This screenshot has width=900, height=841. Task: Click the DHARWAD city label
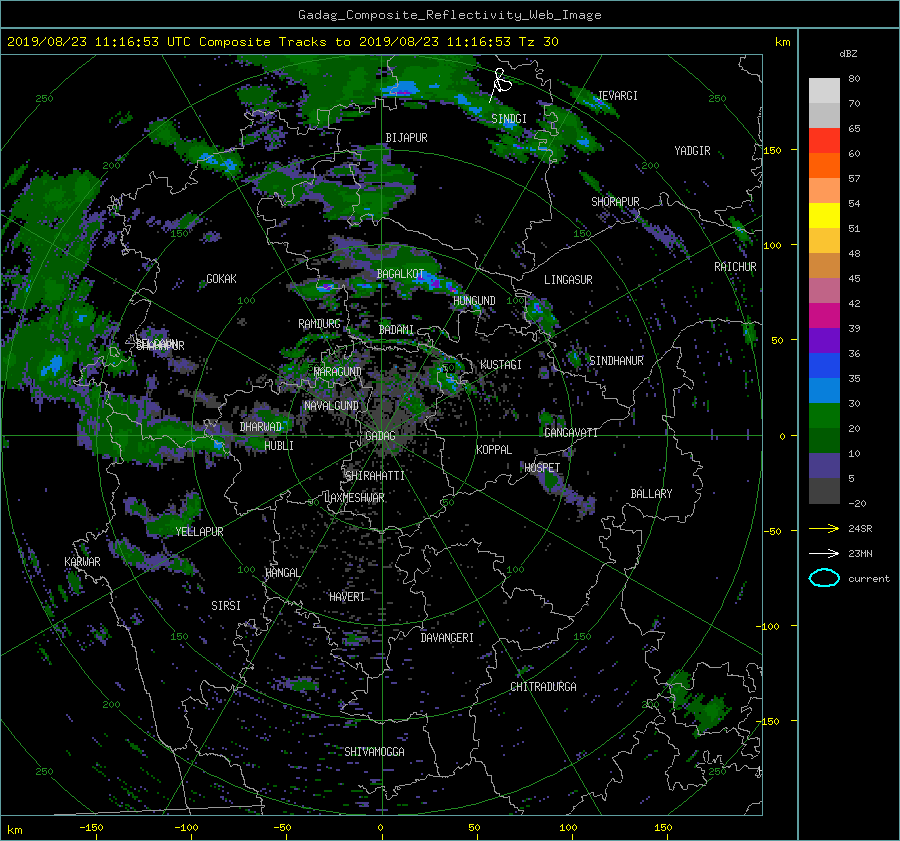pos(261,427)
